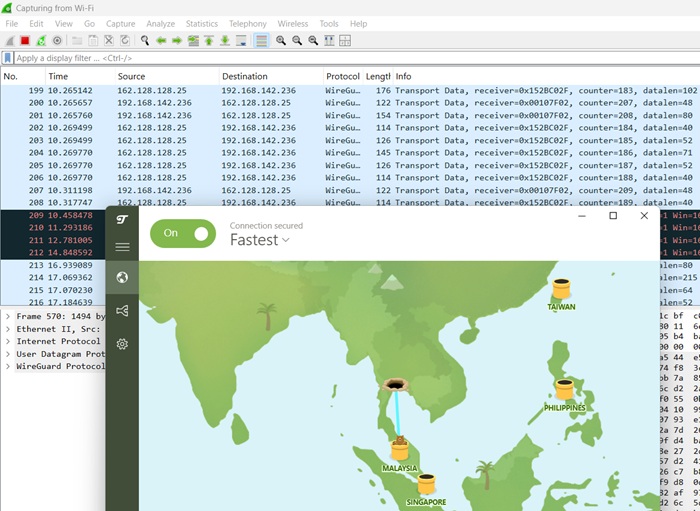Open the Edit menu
This screenshot has height=511, width=700.
[36, 24]
